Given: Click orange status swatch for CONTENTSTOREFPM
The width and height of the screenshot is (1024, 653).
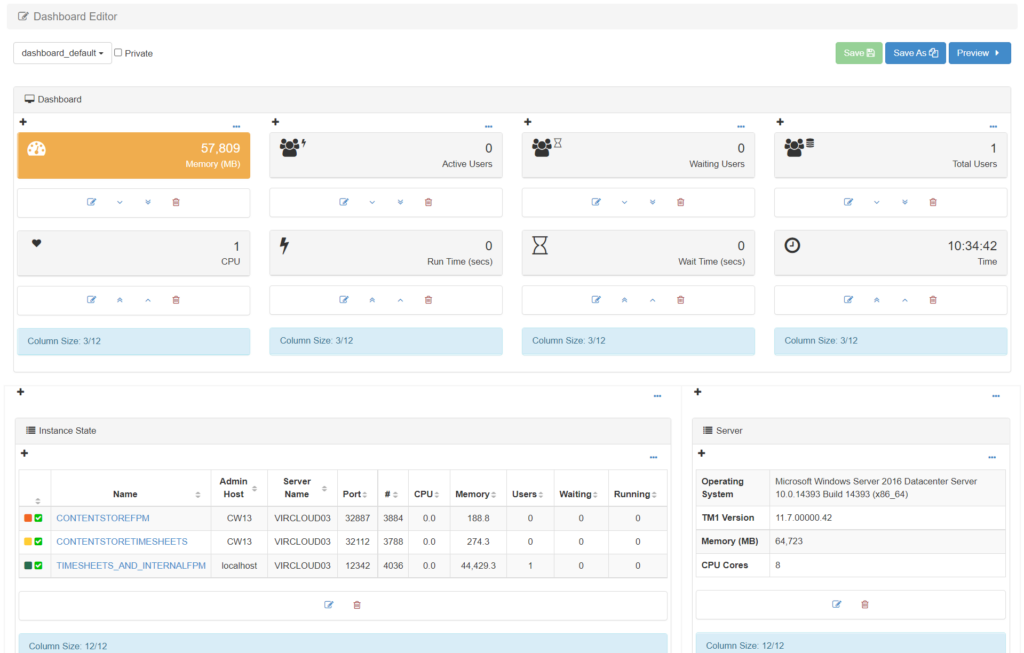Looking at the screenshot, I should click(28, 518).
